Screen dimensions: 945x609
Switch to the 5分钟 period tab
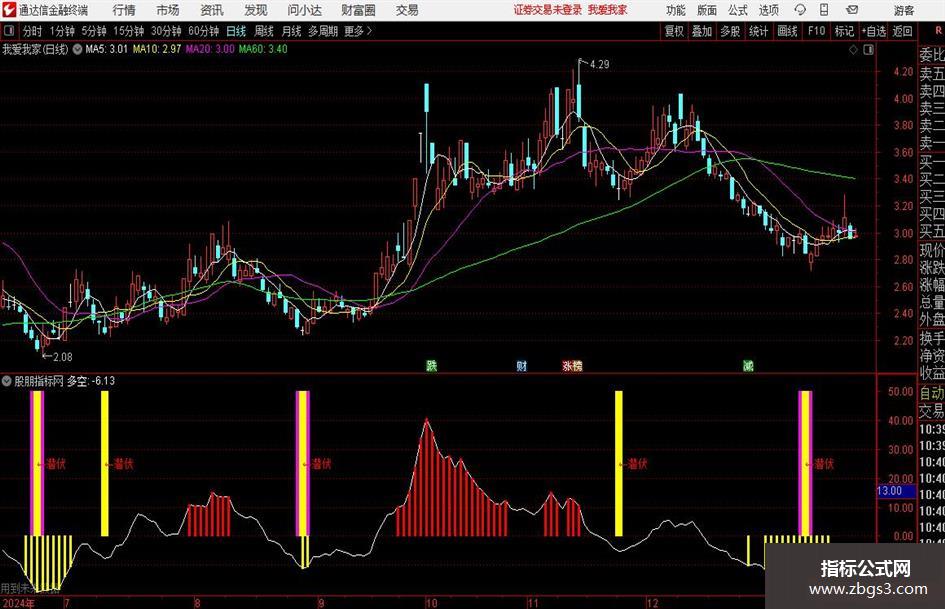click(94, 31)
